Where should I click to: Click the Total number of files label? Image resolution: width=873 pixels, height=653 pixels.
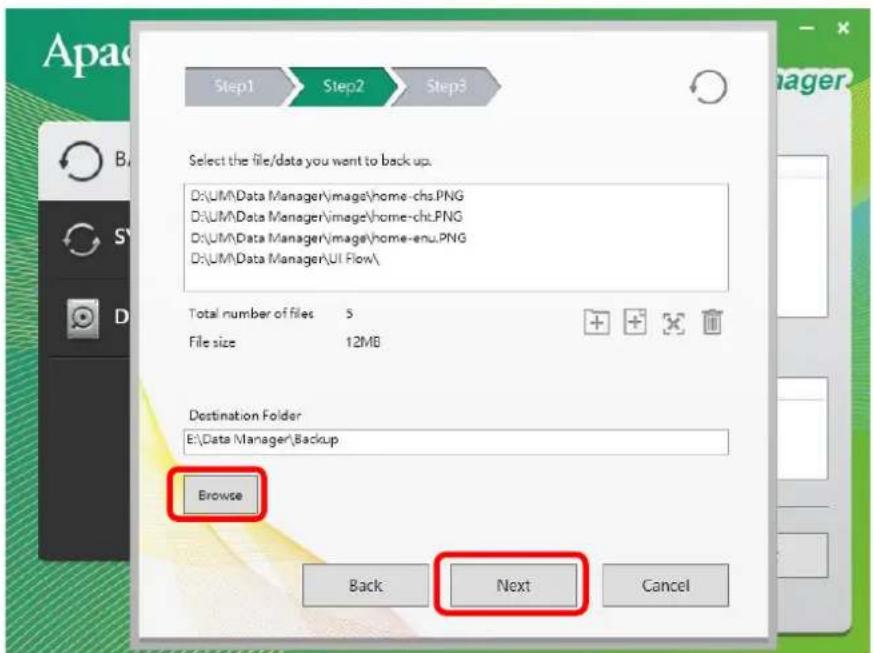click(251, 313)
